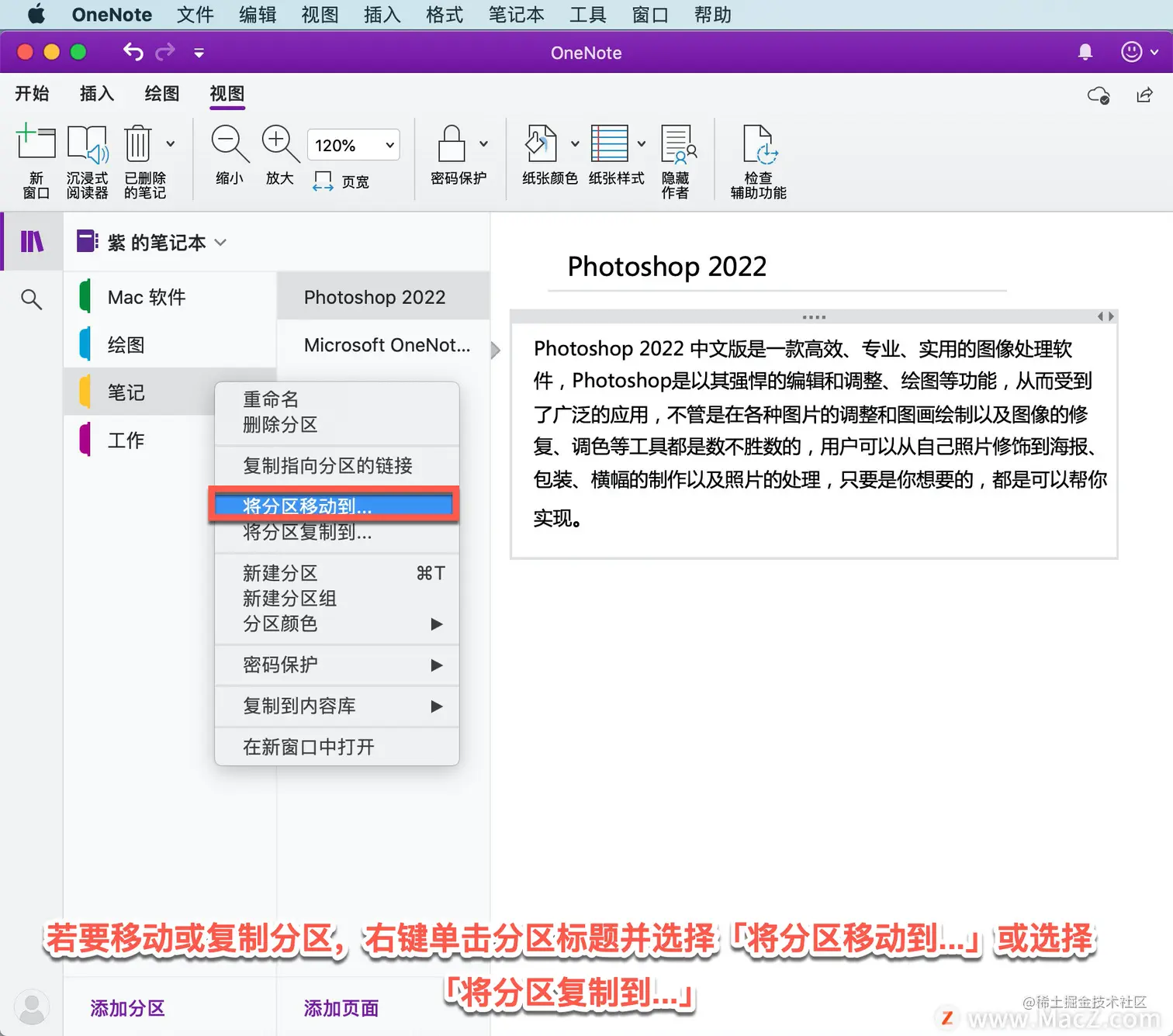Viewport: 1173px width, 1036px height.
Task: Open the Apple menu
Action: tap(36, 15)
